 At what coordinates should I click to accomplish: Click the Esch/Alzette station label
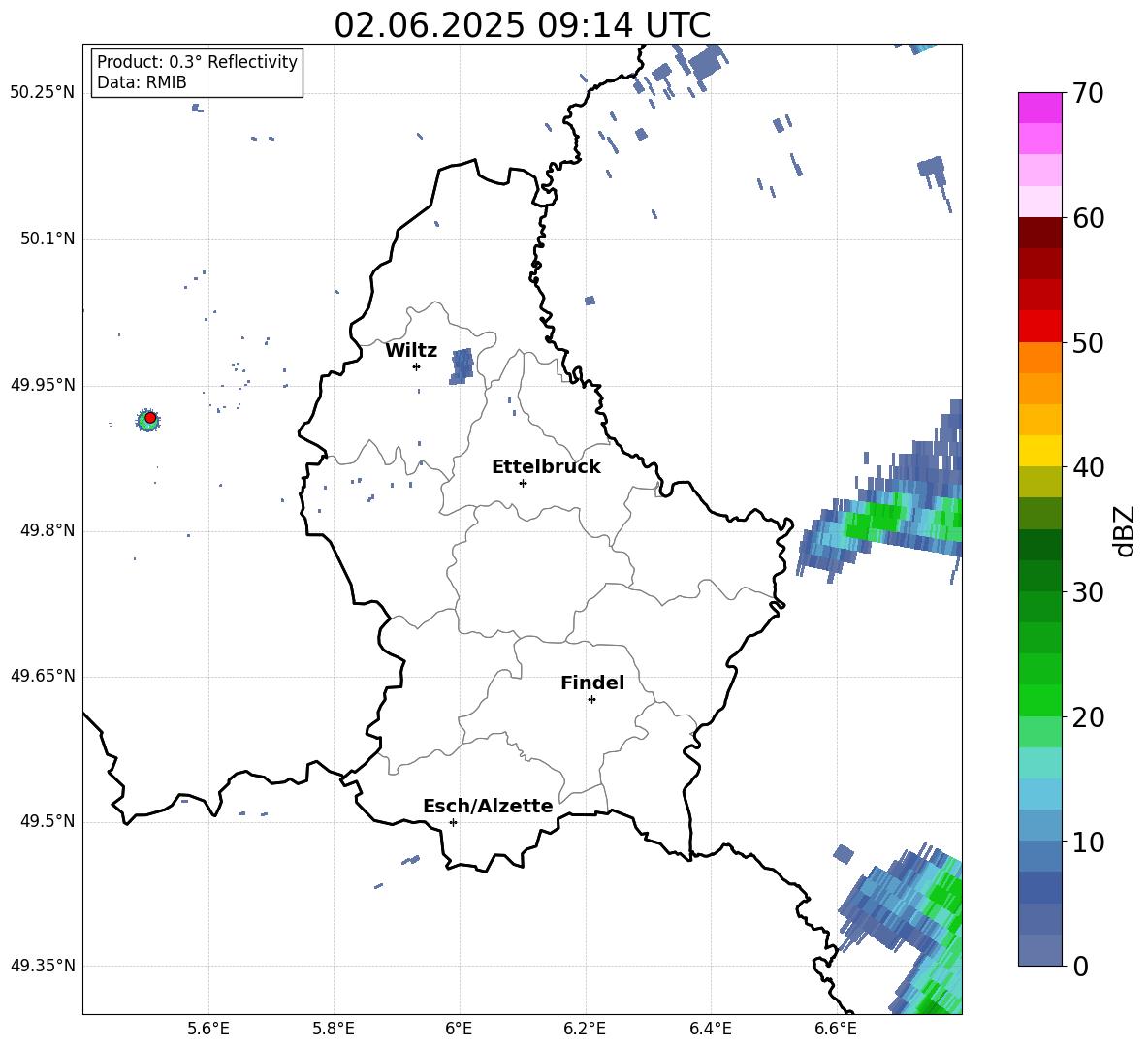488,806
